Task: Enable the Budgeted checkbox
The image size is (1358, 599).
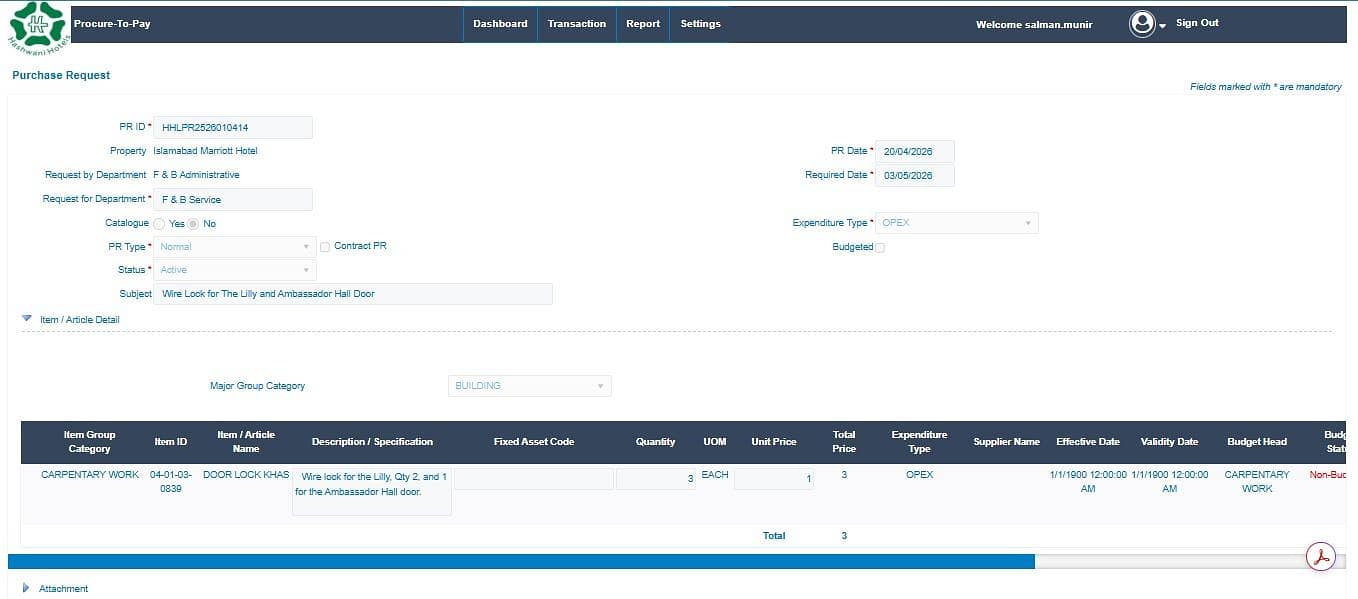Action: click(x=880, y=248)
